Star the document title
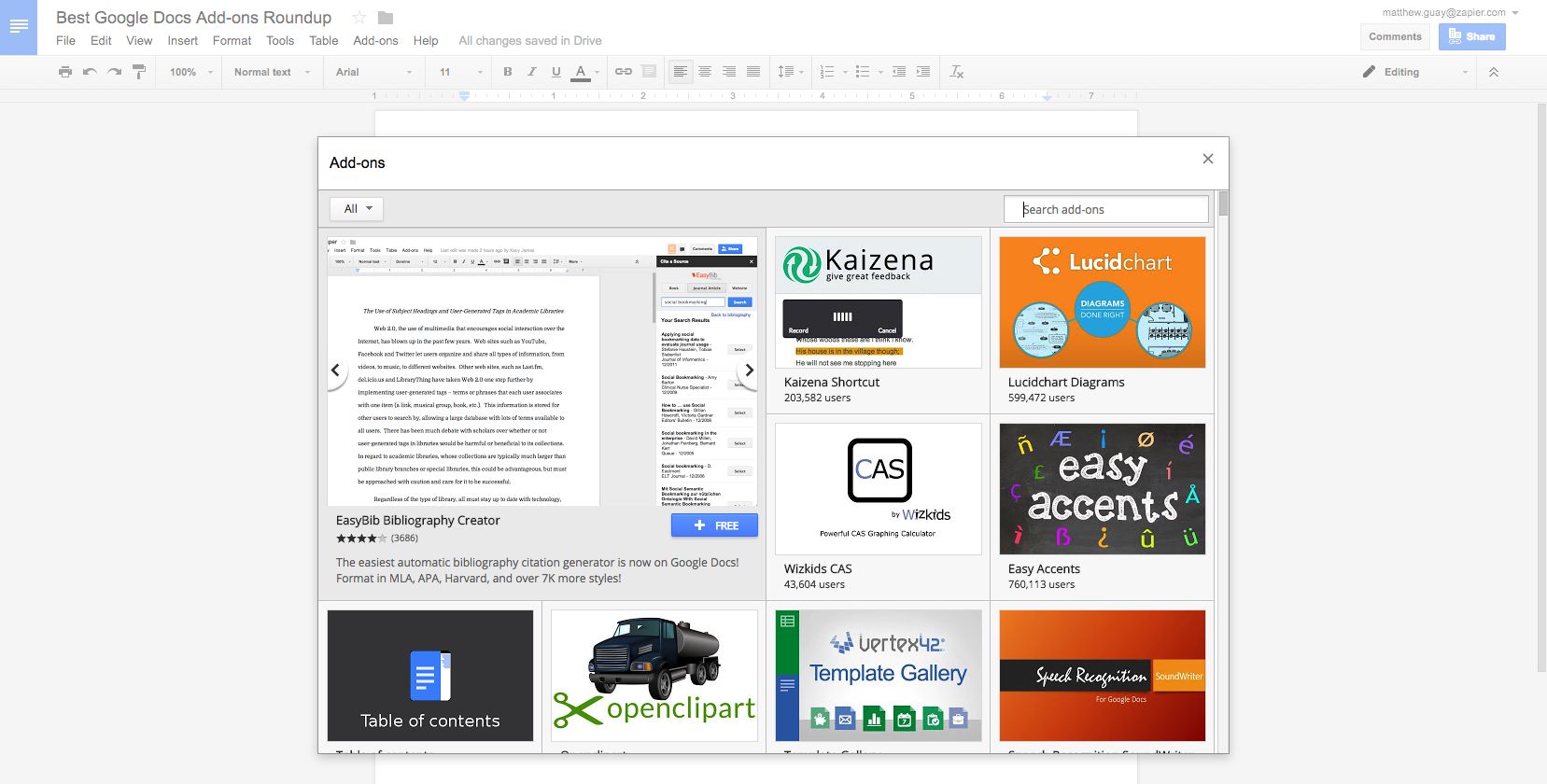This screenshot has width=1547, height=784. click(359, 18)
